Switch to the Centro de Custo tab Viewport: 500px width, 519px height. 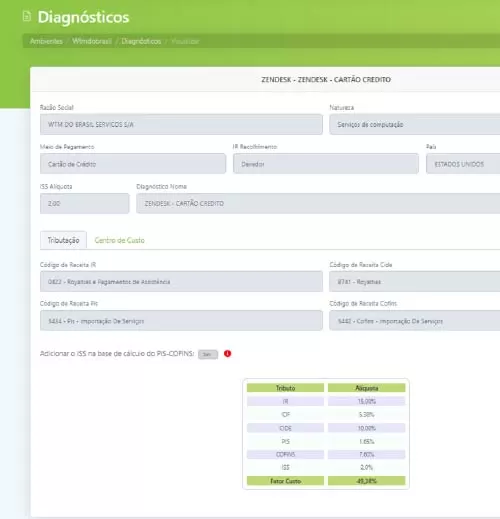tap(120, 240)
